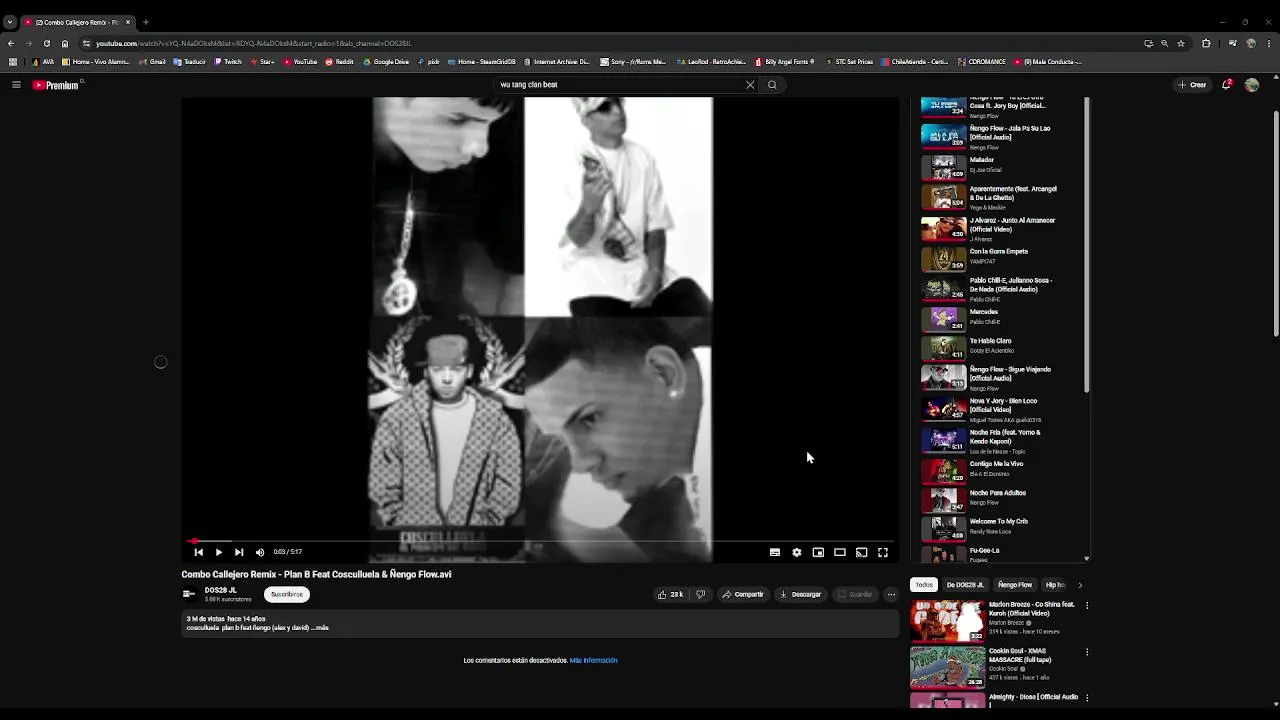1280x720 pixels.
Task: Select the Ñengo Flow filter chip
Action: (x=1014, y=585)
